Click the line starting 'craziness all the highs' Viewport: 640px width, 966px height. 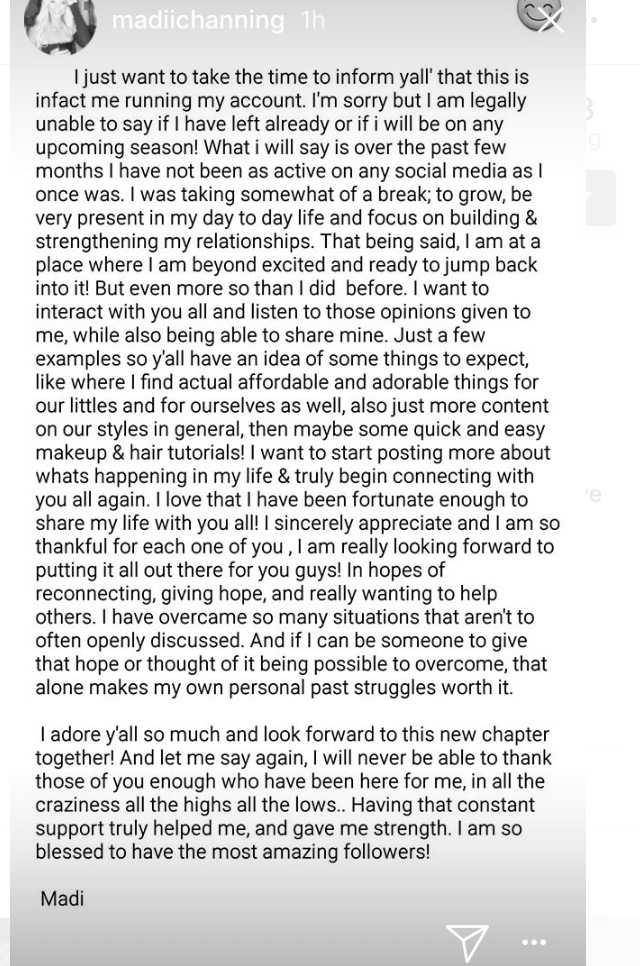pos(285,805)
